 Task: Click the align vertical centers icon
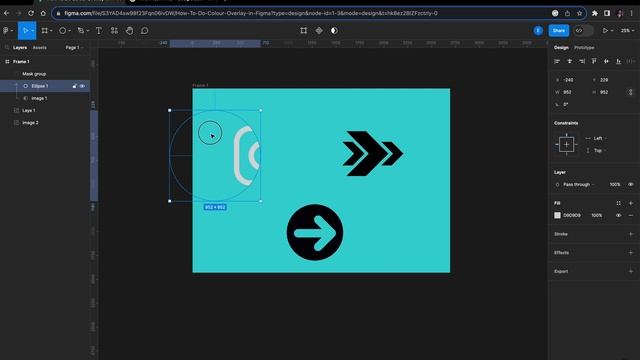606,61
